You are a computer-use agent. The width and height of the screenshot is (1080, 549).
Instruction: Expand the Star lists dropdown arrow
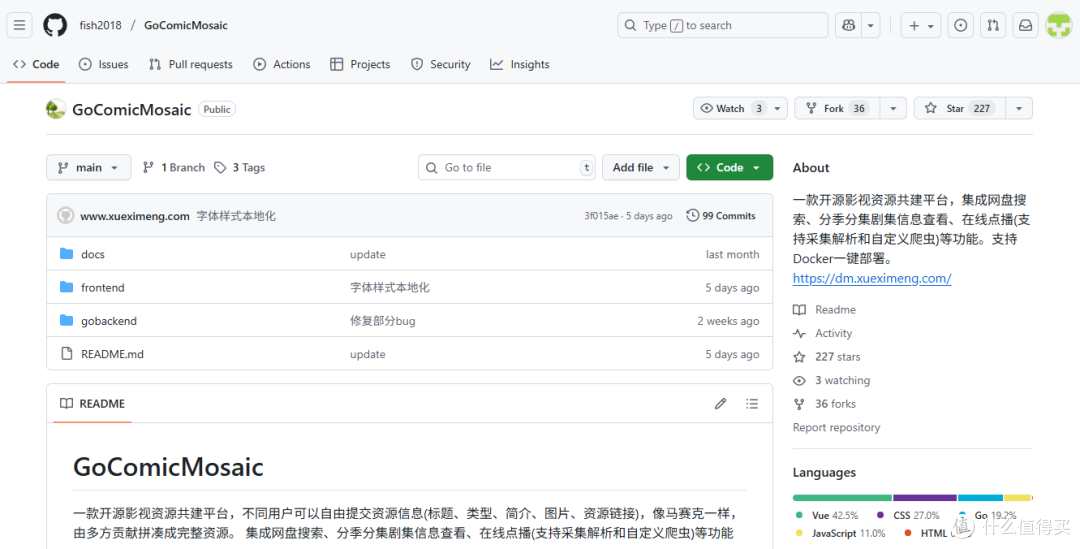(1019, 108)
